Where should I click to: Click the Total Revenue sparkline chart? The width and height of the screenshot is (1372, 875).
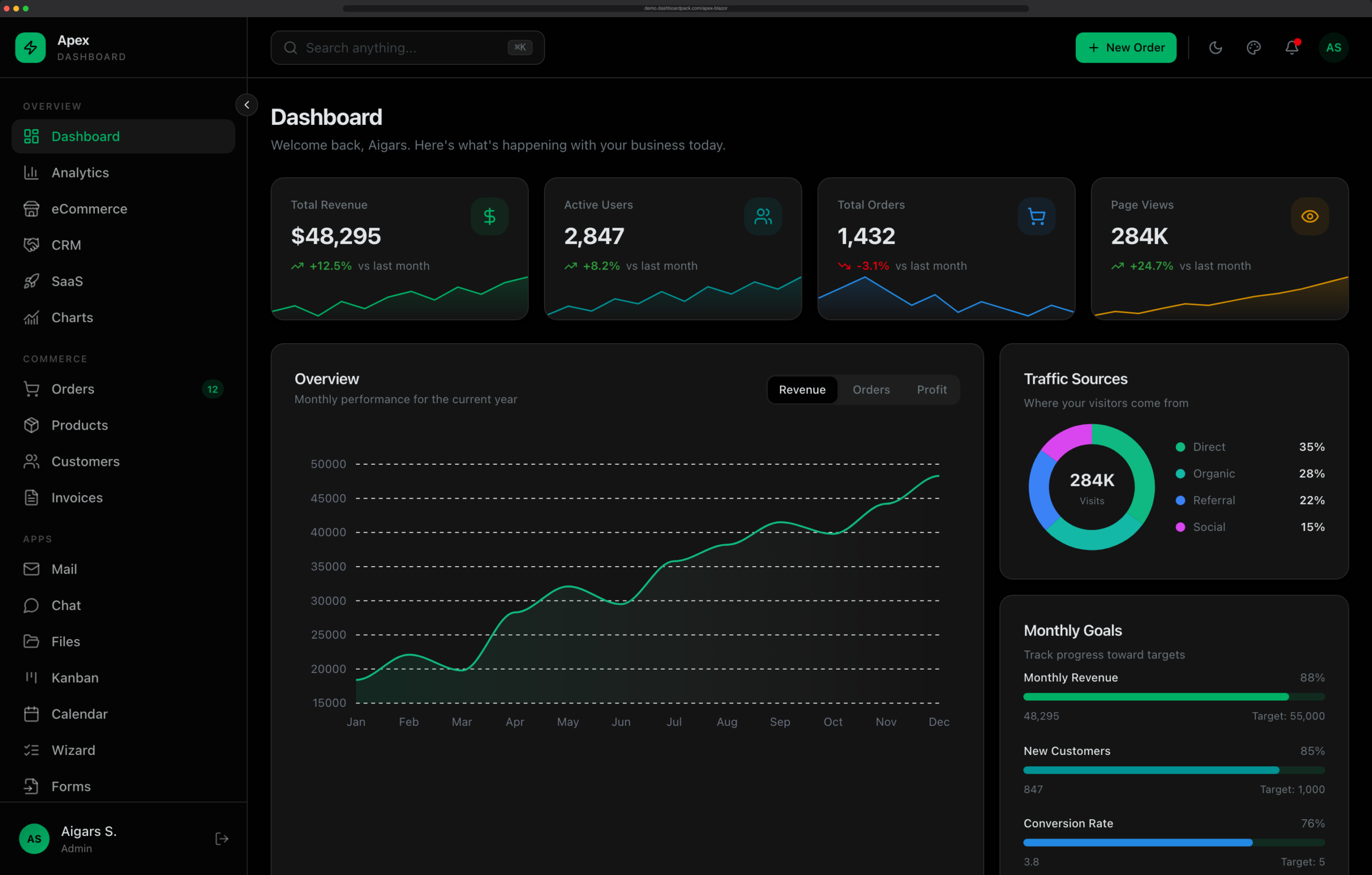399,297
